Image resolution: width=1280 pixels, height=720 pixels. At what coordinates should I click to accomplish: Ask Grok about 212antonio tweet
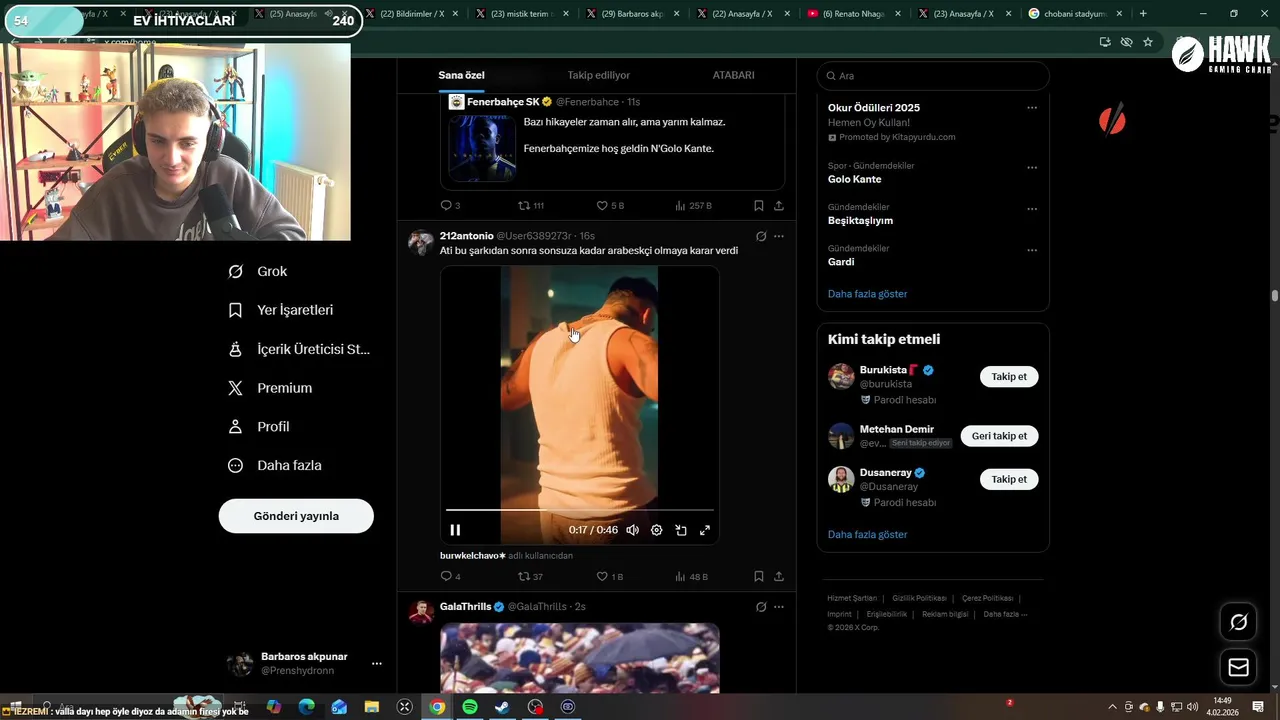tap(761, 236)
